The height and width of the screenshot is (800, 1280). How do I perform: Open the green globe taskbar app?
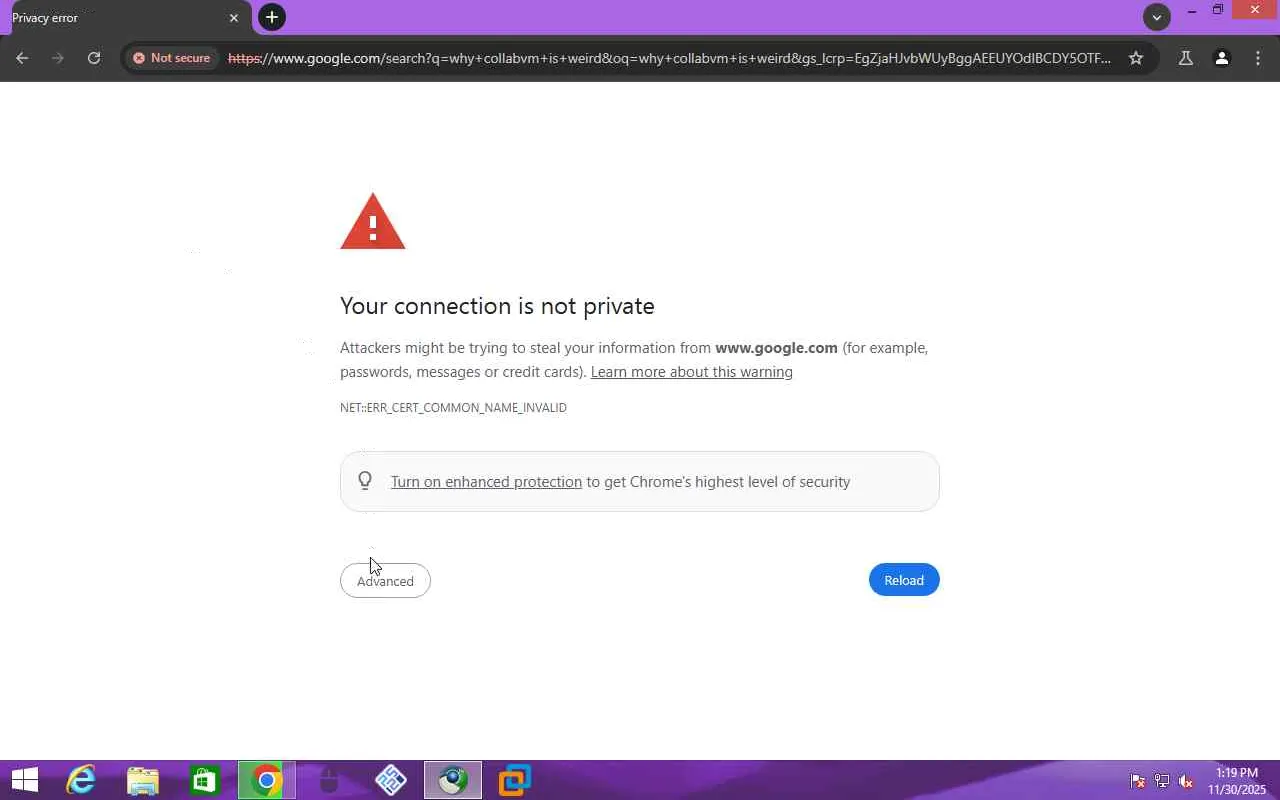[x=452, y=780]
